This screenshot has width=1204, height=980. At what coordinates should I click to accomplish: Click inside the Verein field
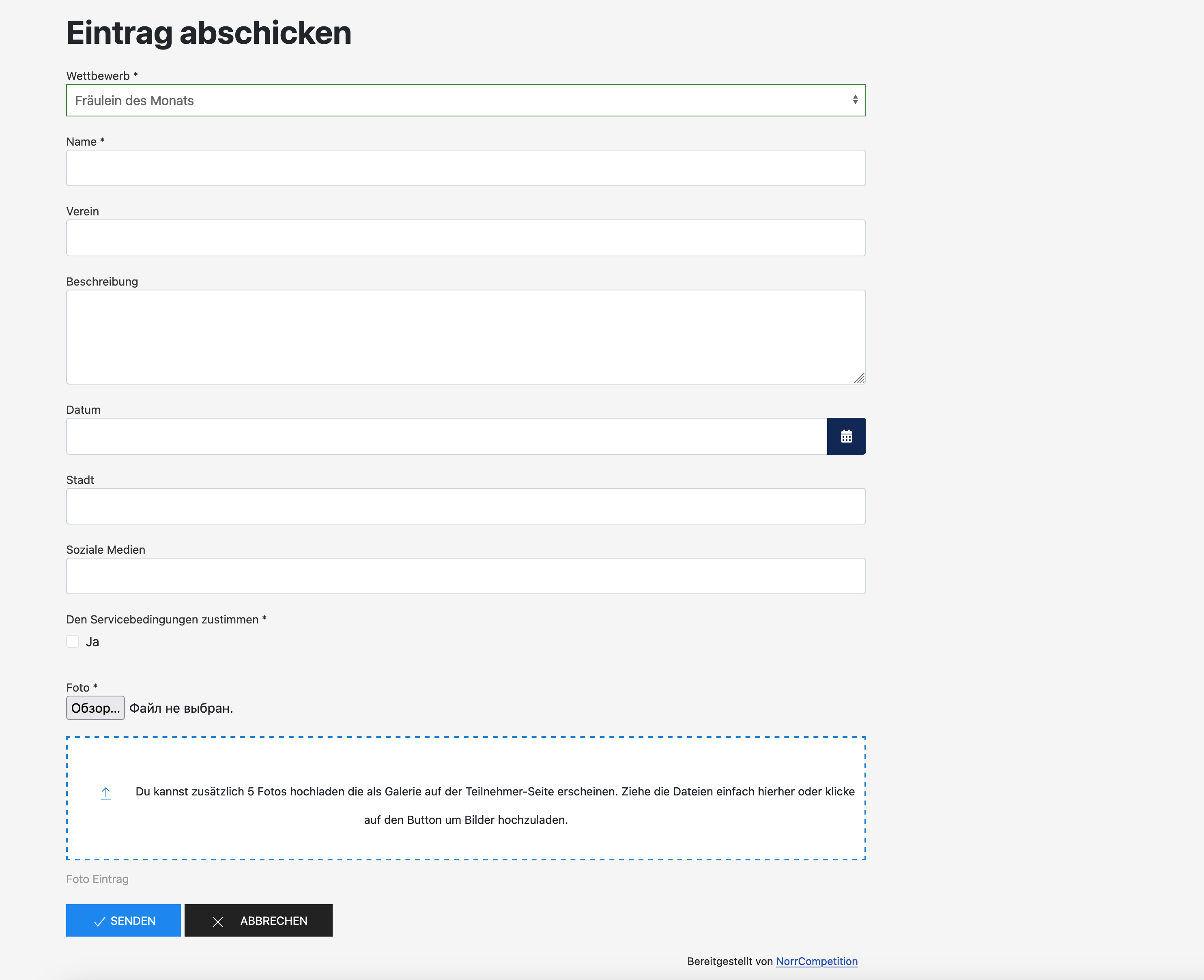point(466,238)
